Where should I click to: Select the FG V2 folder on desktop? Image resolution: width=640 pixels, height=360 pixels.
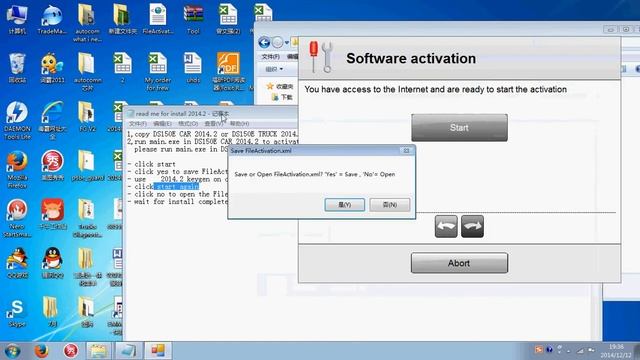87,117
